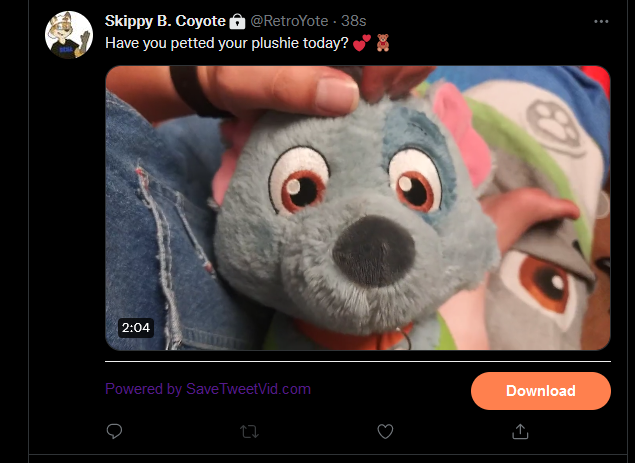The image size is (635, 463).
Task: Click the 2:04 video duration badge
Action: click(x=136, y=327)
